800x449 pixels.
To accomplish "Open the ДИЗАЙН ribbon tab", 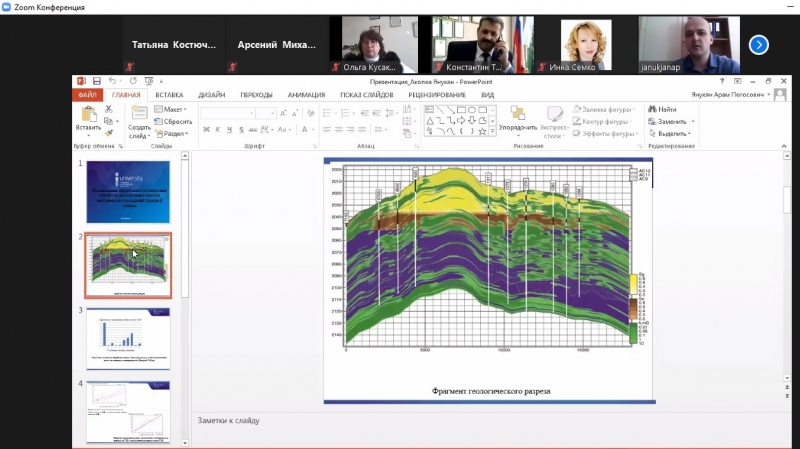I will [211, 95].
